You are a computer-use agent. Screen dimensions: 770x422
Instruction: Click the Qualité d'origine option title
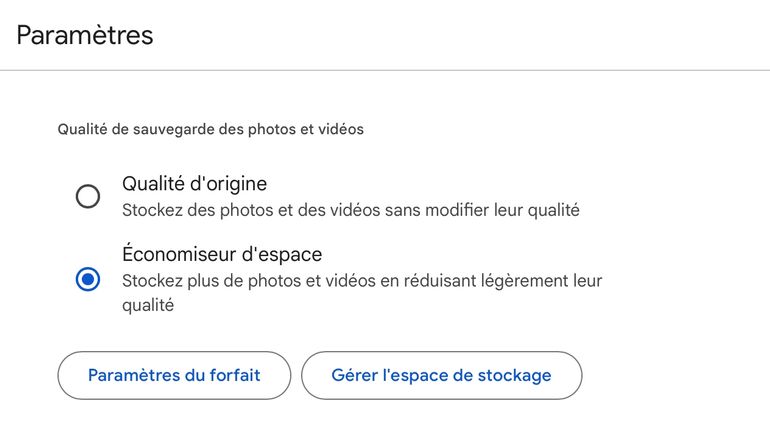click(x=194, y=184)
